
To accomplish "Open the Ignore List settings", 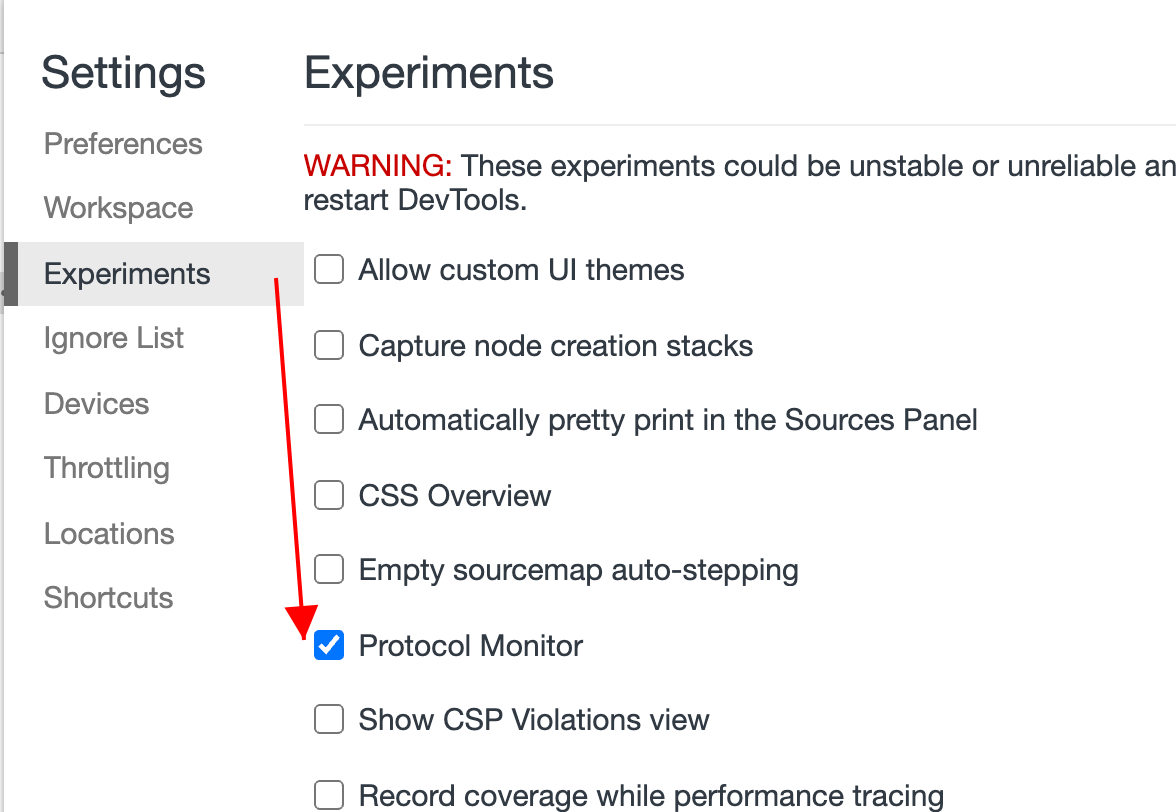I will click(x=113, y=338).
